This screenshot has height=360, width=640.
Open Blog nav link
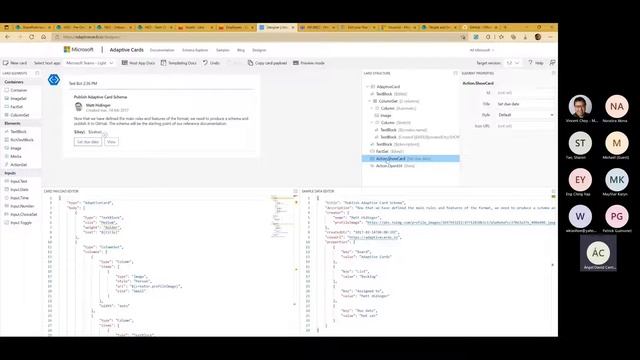(241, 50)
